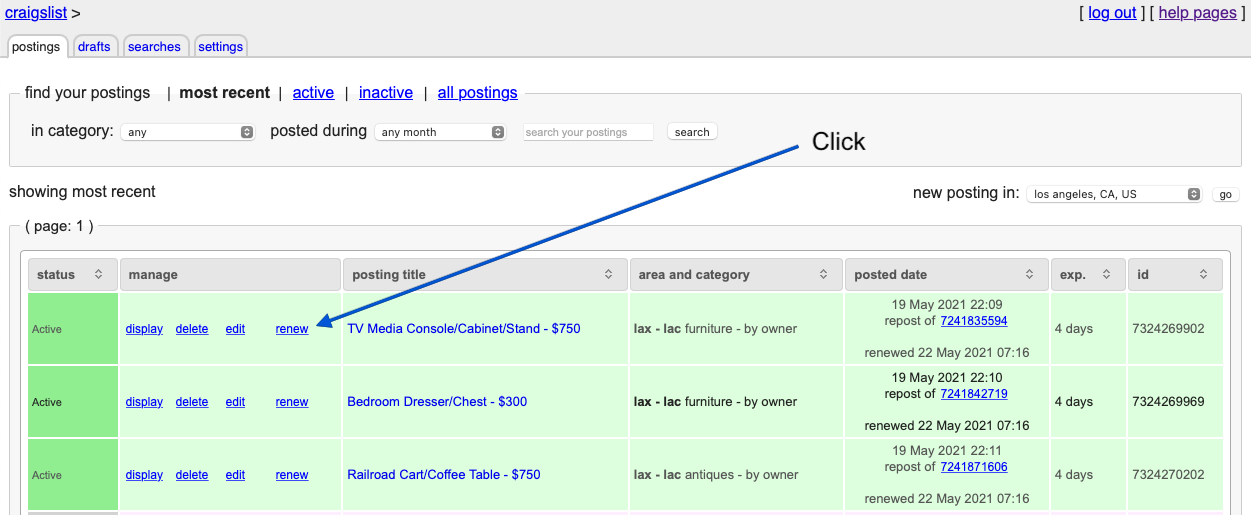Sort by posting title column arrows

609,274
